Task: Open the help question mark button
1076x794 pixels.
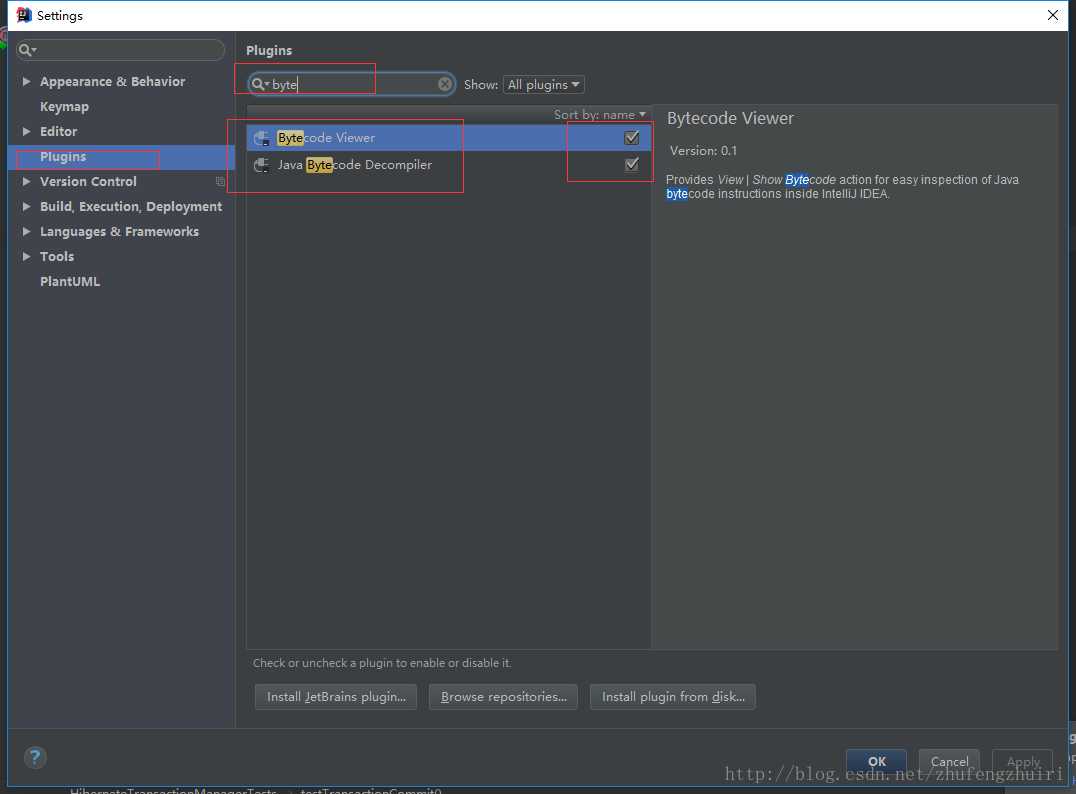Action: pyautogui.click(x=35, y=757)
